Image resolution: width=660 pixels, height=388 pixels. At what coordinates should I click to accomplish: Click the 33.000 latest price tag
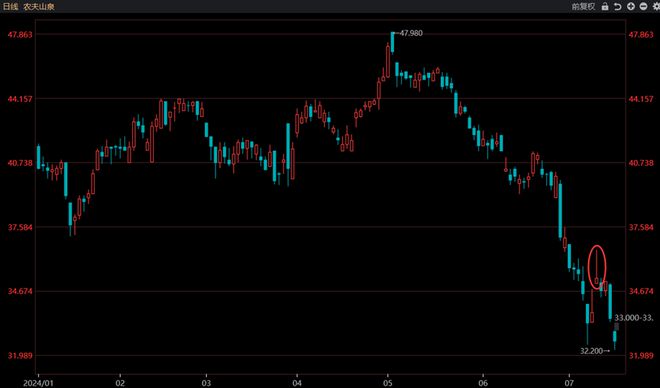pyautogui.click(x=634, y=318)
